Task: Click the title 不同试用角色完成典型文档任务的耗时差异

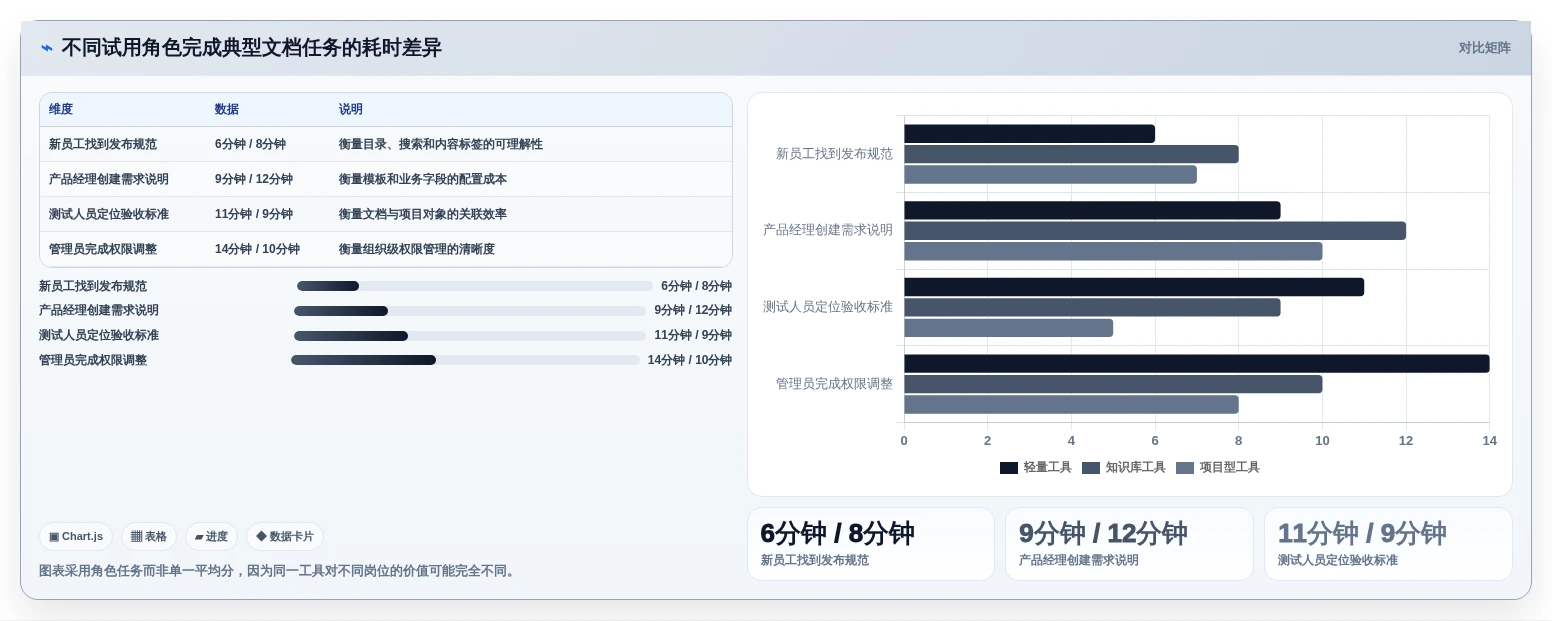Action: point(251,48)
